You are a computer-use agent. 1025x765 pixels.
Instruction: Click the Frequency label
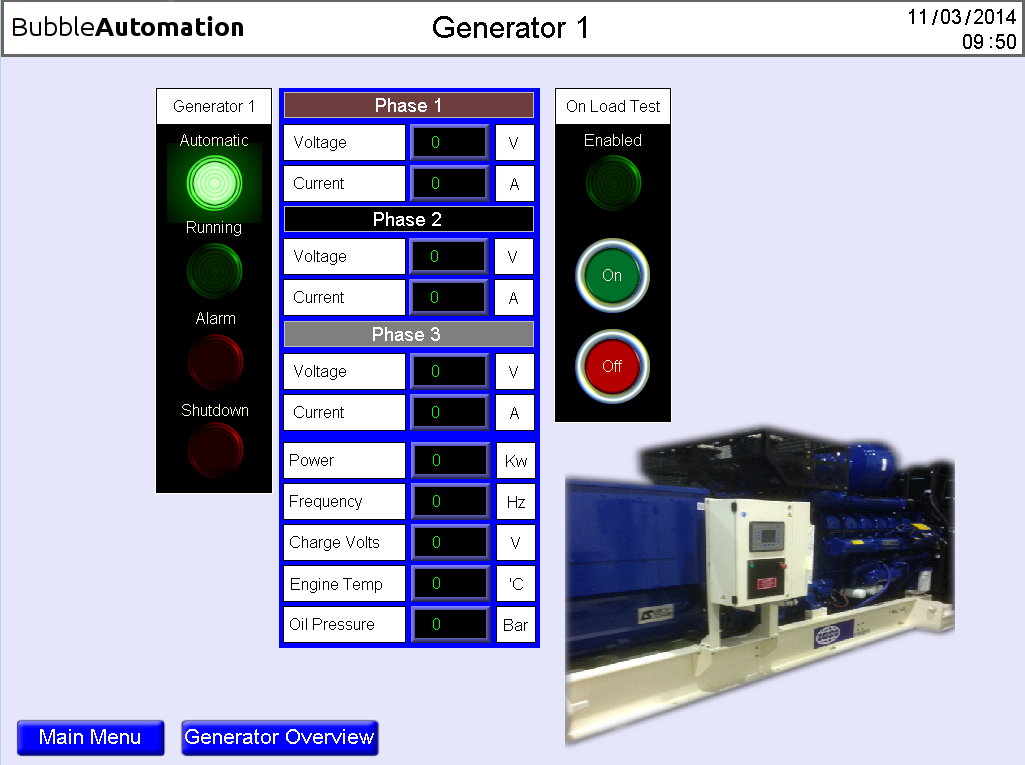344,502
